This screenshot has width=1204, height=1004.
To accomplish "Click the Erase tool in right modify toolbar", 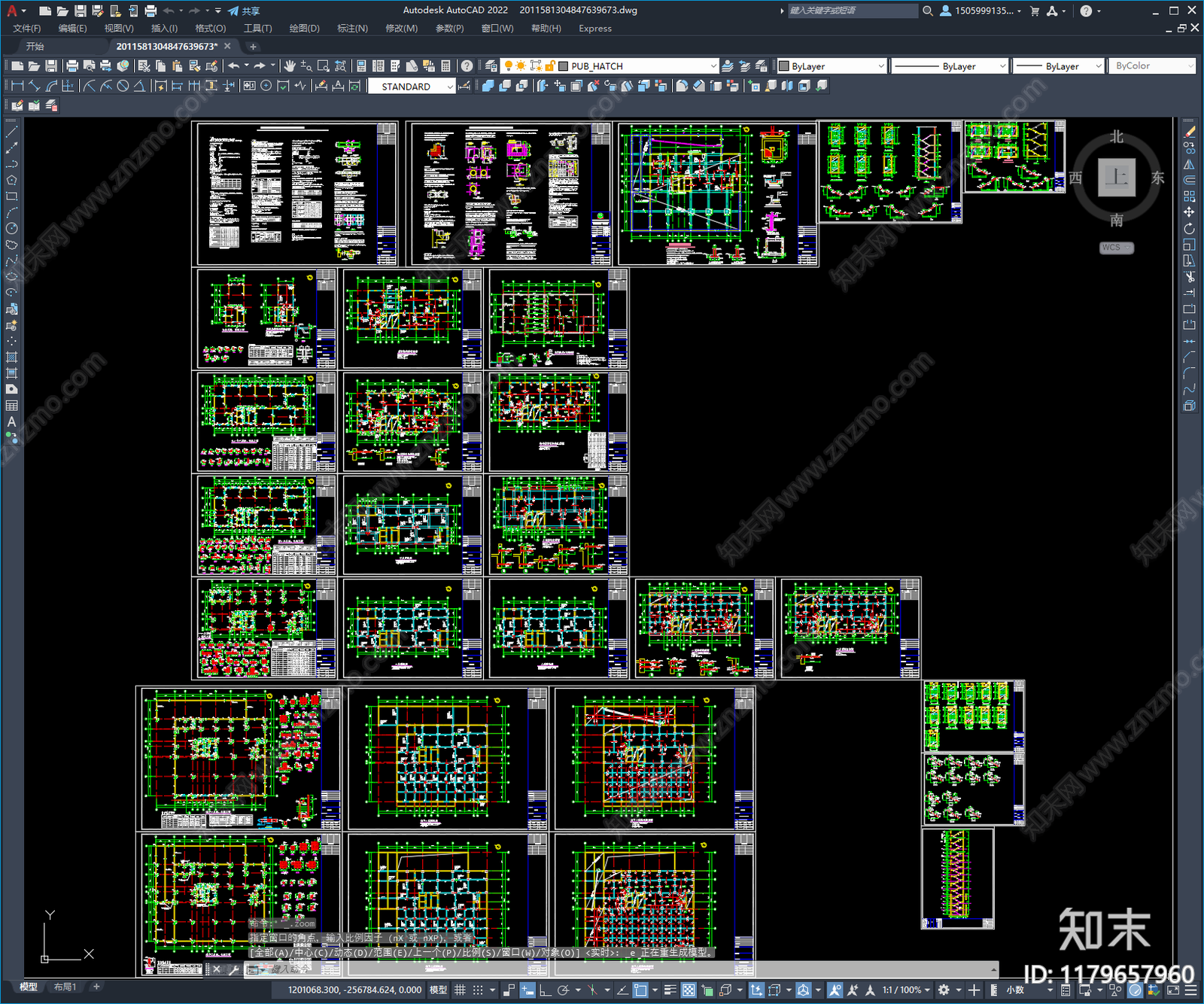I will tap(1190, 132).
